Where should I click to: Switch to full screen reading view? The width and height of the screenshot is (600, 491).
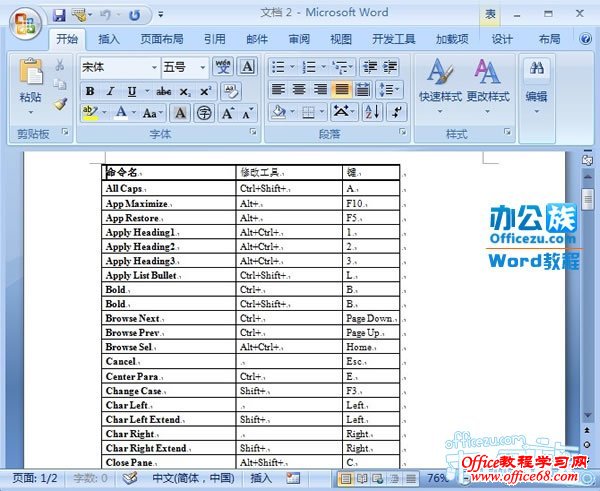pyautogui.click(x=361, y=478)
